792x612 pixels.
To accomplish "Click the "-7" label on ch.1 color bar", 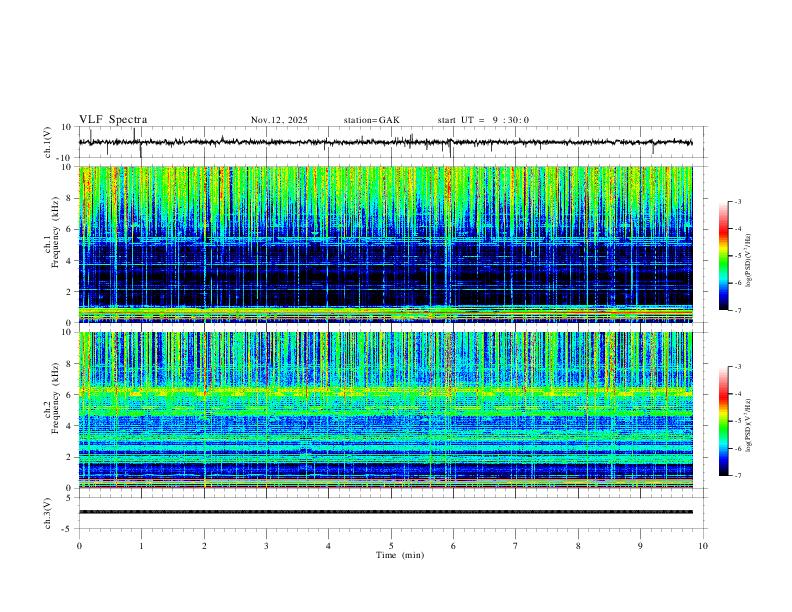I will [x=738, y=310].
